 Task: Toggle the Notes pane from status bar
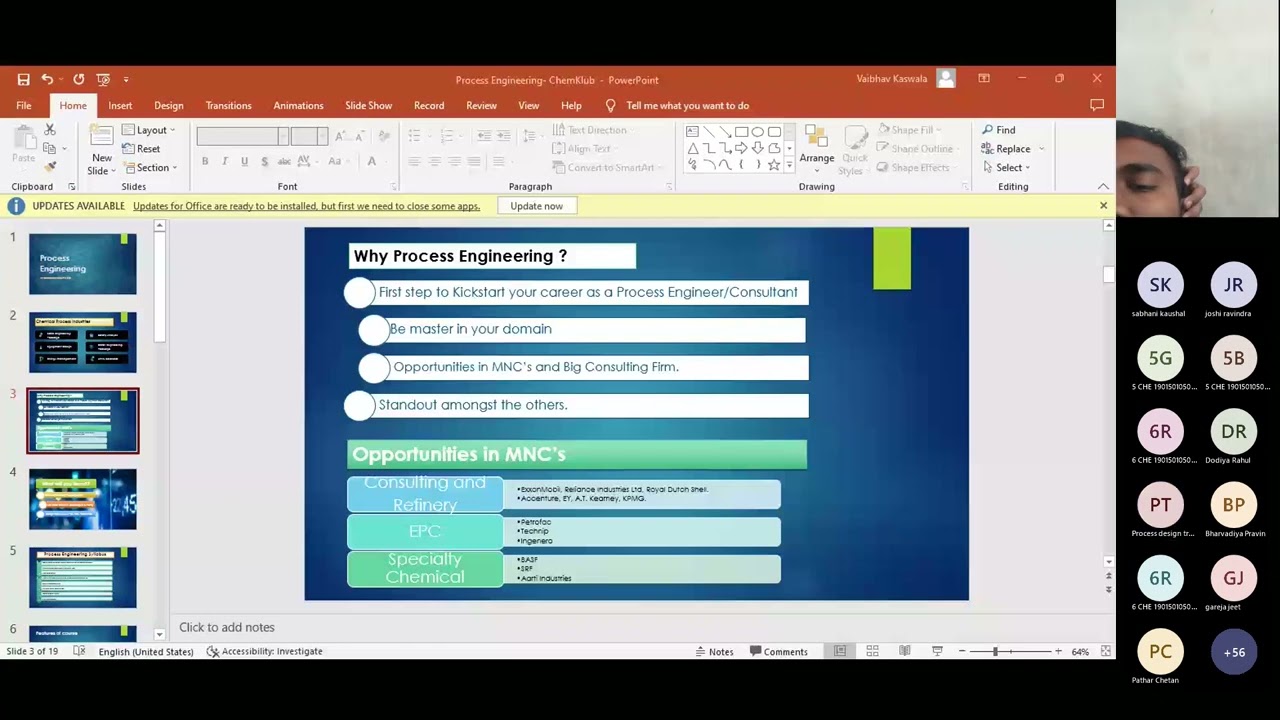714,651
